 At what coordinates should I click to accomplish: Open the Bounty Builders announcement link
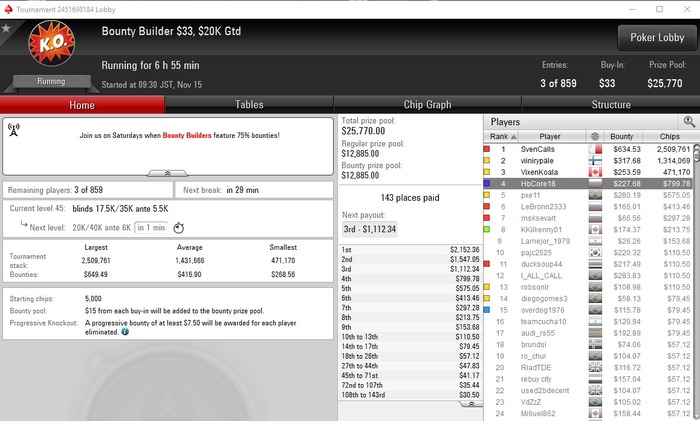187,135
